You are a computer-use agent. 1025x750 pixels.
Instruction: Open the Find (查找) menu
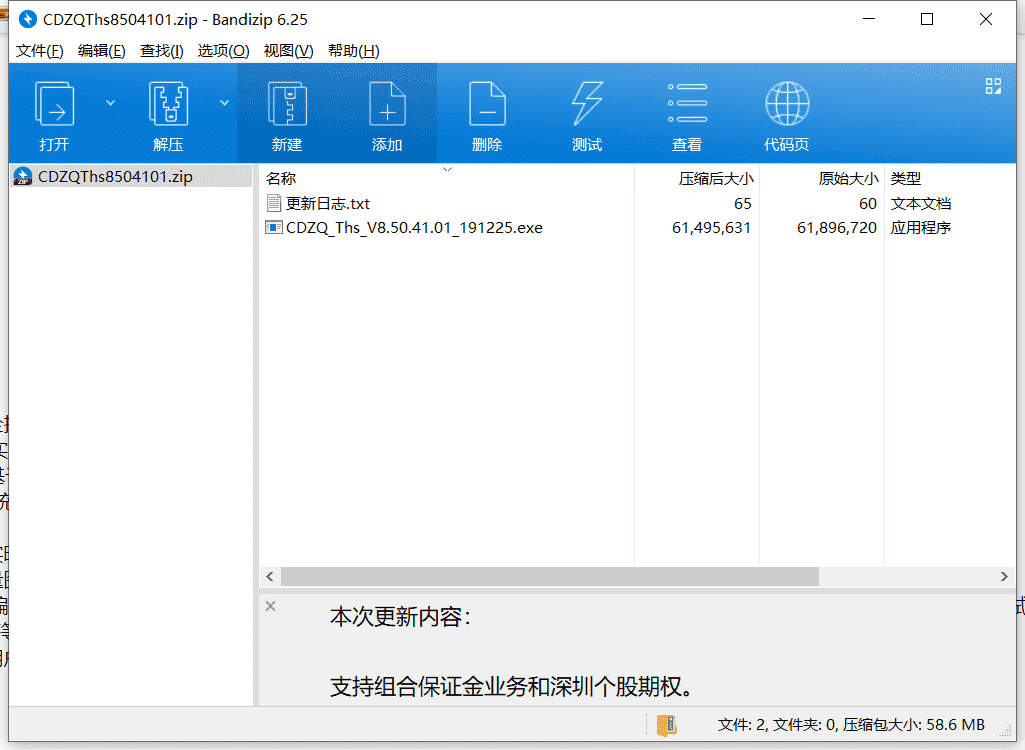[x=161, y=51]
